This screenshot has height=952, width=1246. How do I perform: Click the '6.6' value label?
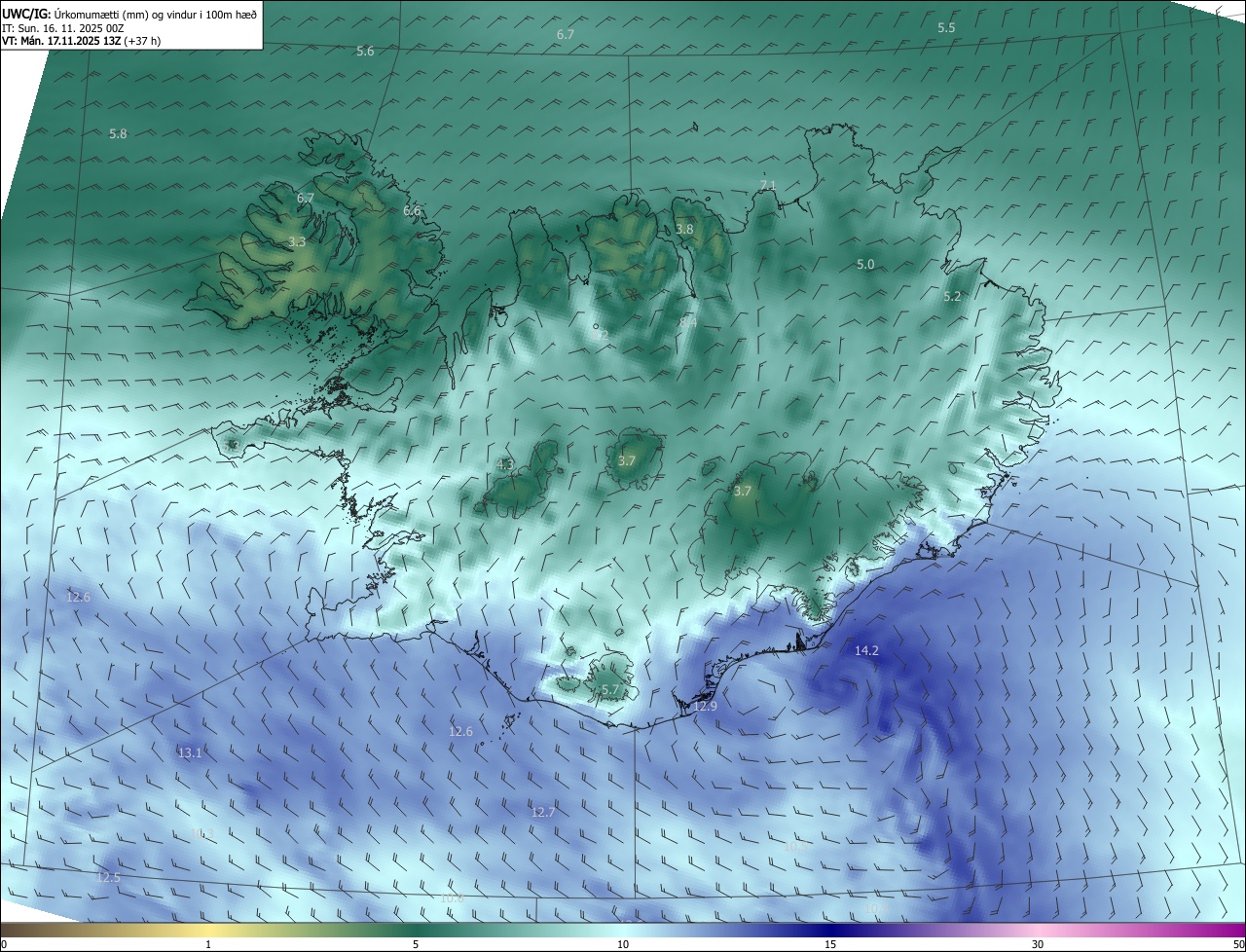pyautogui.click(x=412, y=210)
